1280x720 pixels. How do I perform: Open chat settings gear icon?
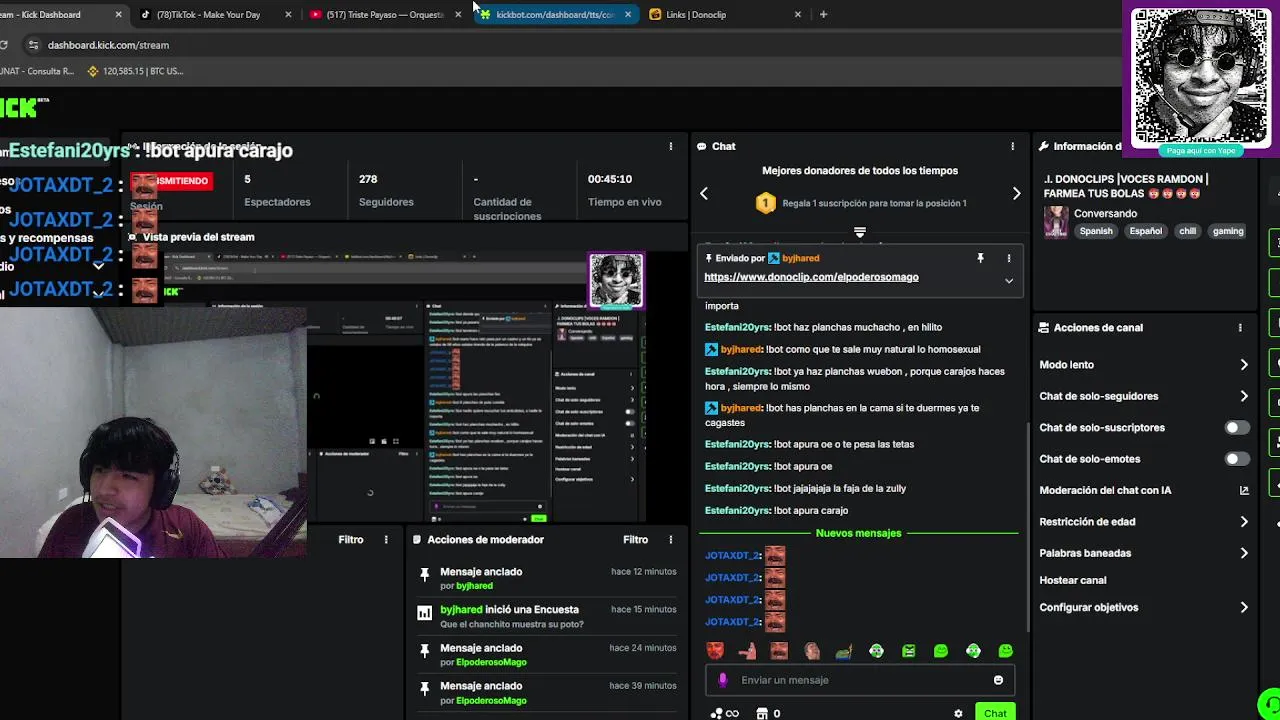(x=958, y=714)
